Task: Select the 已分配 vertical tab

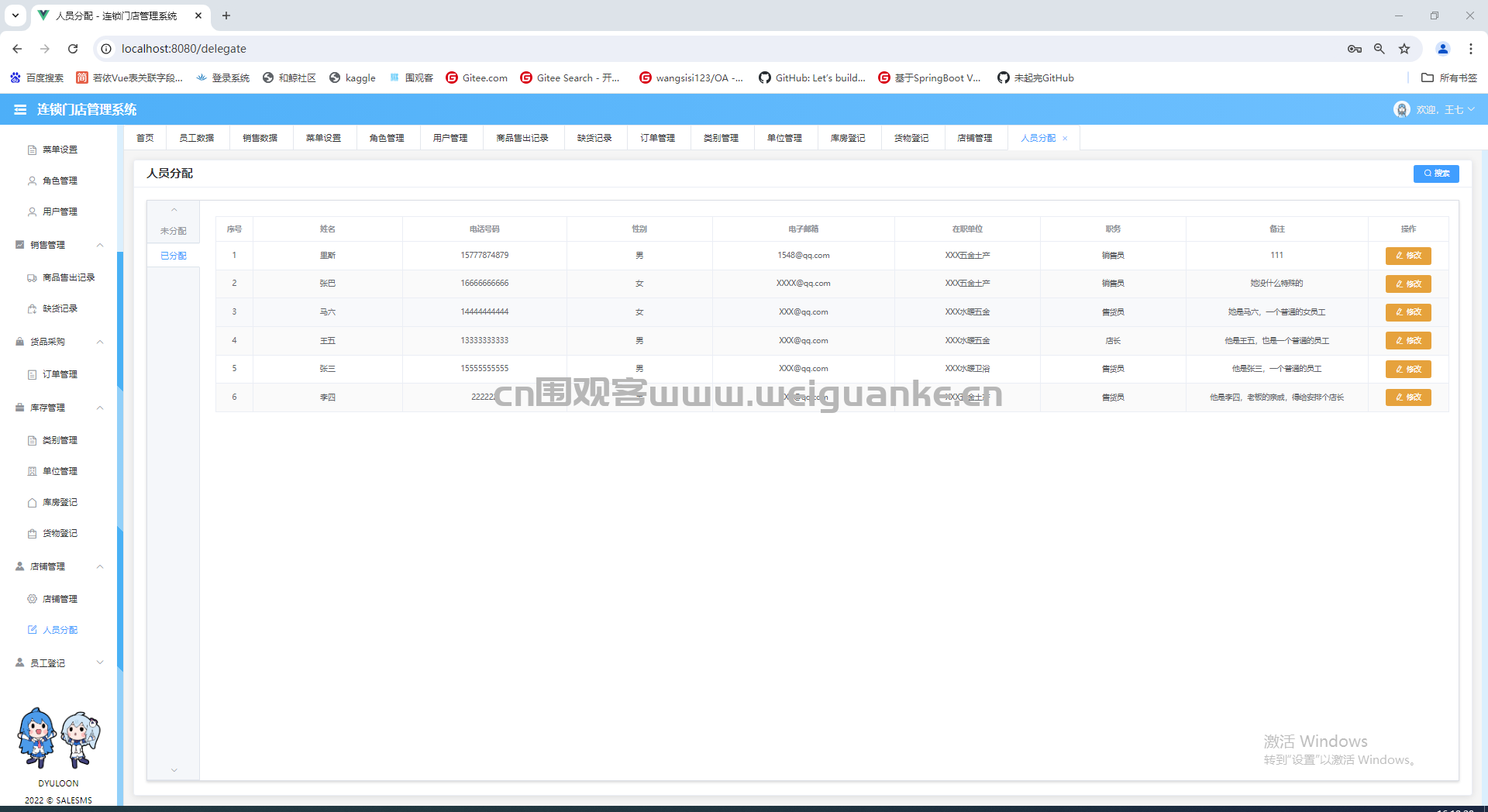Action: pos(173,256)
